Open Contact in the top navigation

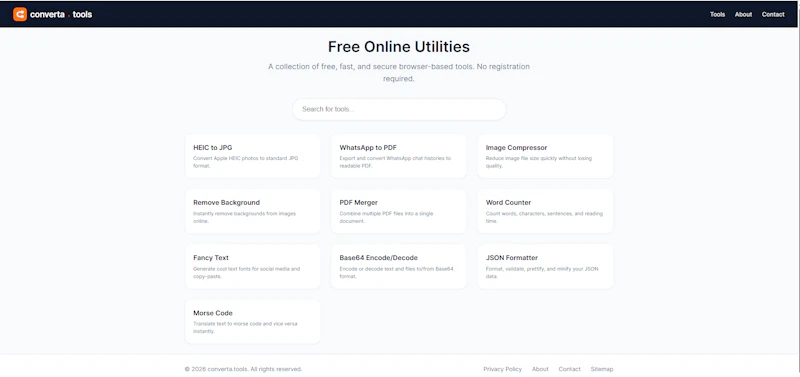(773, 14)
